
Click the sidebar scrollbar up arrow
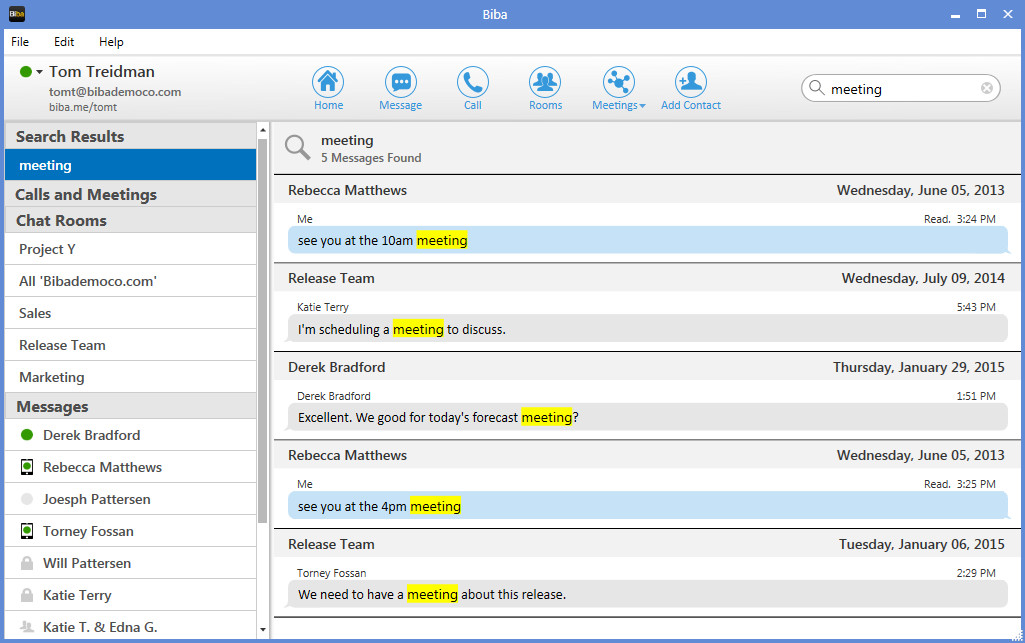coord(263,130)
